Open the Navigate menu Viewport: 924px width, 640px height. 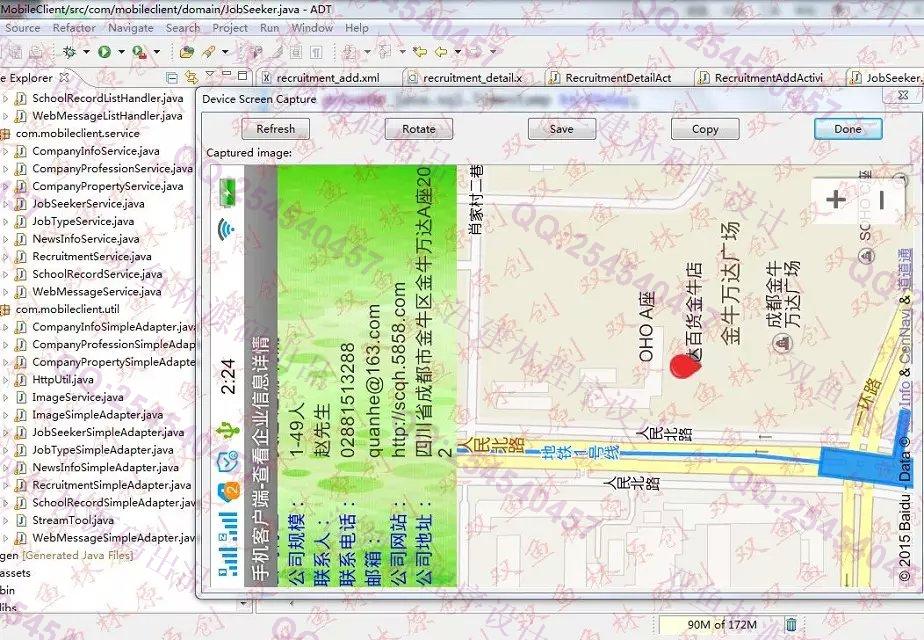[x=130, y=28]
